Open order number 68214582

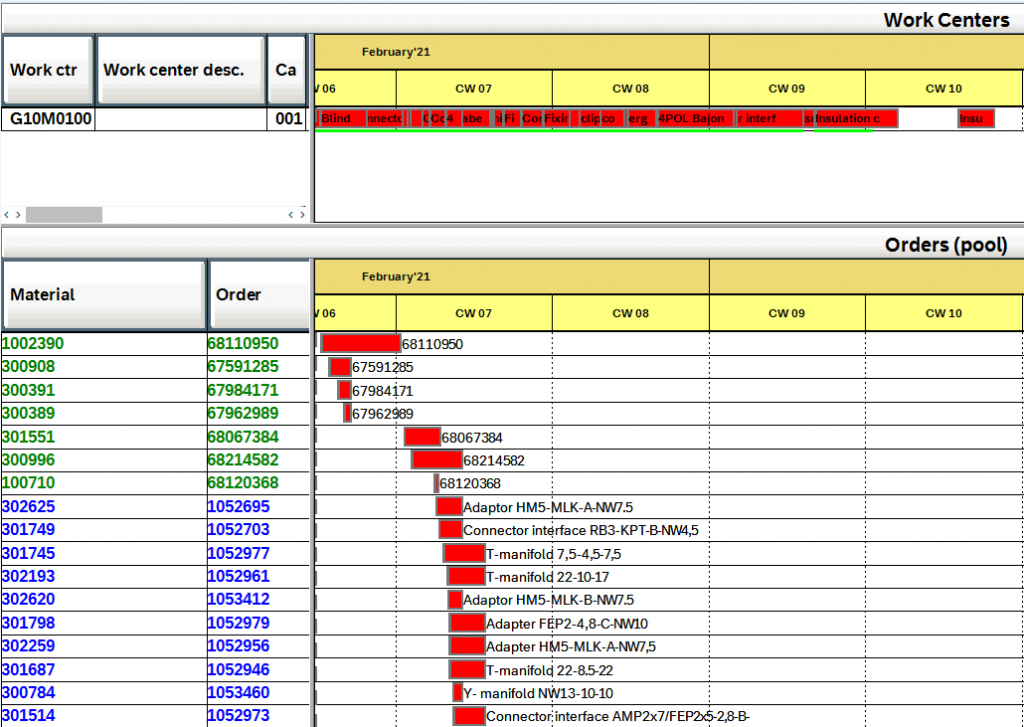click(x=243, y=460)
